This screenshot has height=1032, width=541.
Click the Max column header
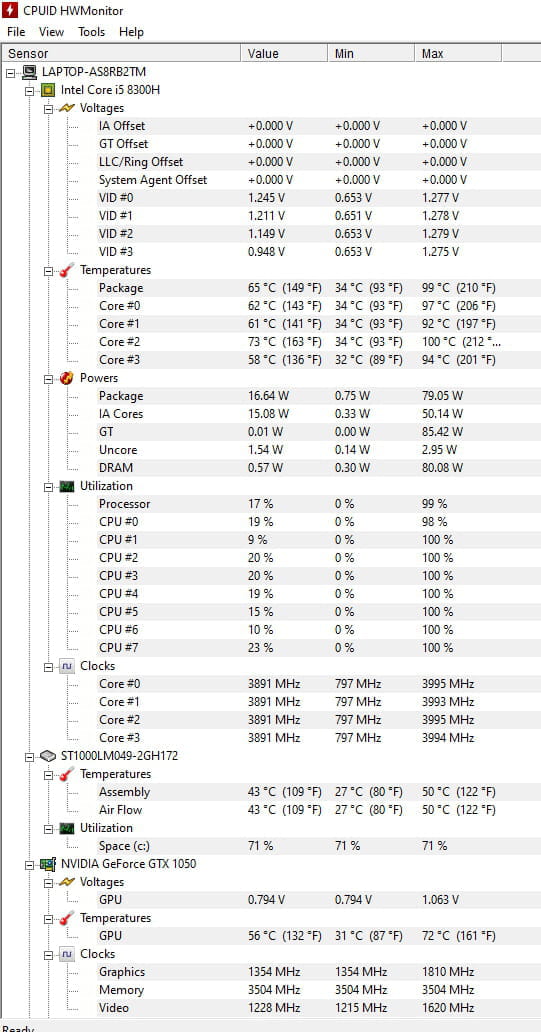pyautogui.click(x=457, y=53)
